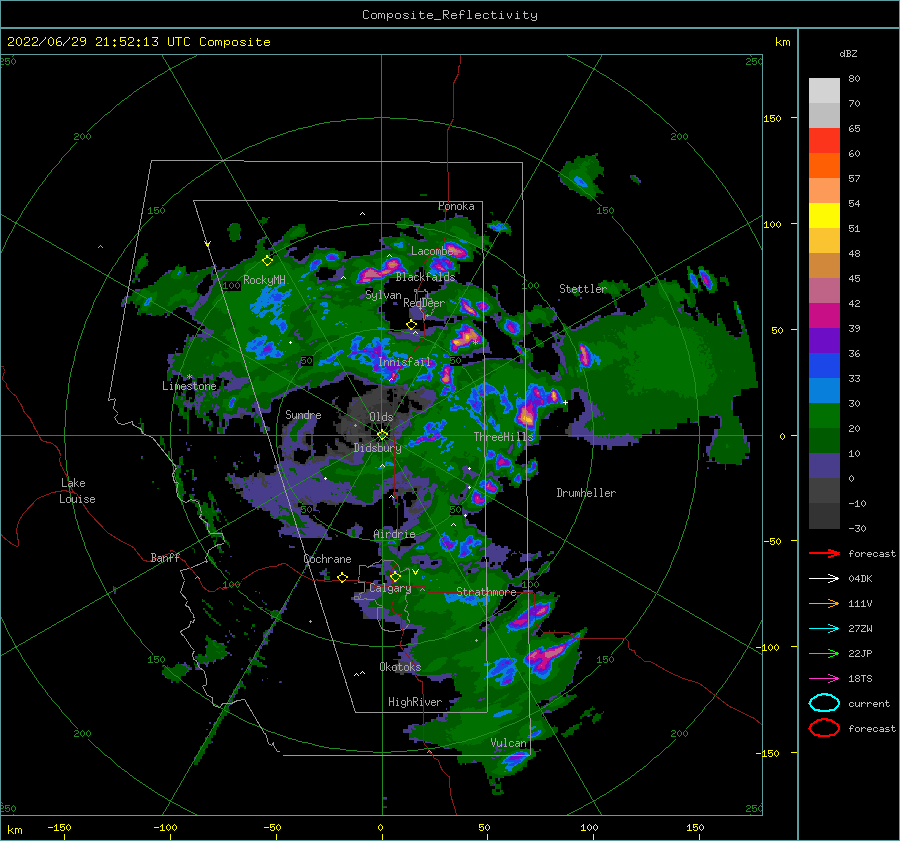Select the dark gray -30 to -10 swatch
Screen dimensions: 900x841
click(x=824, y=516)
